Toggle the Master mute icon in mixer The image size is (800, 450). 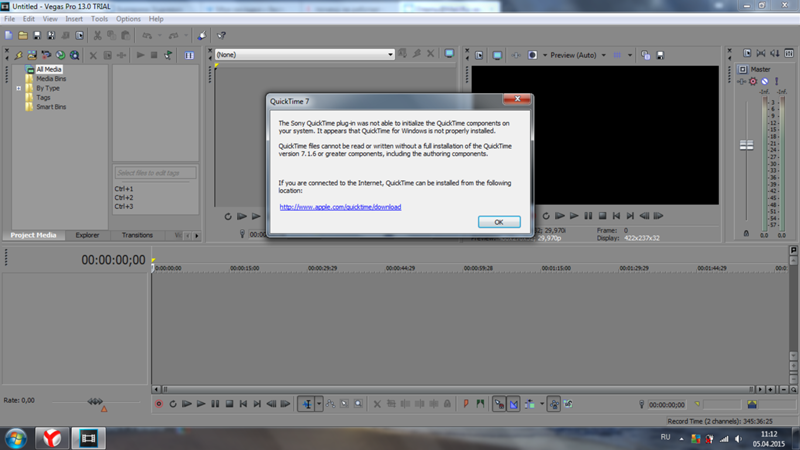(x=765, y=82)
